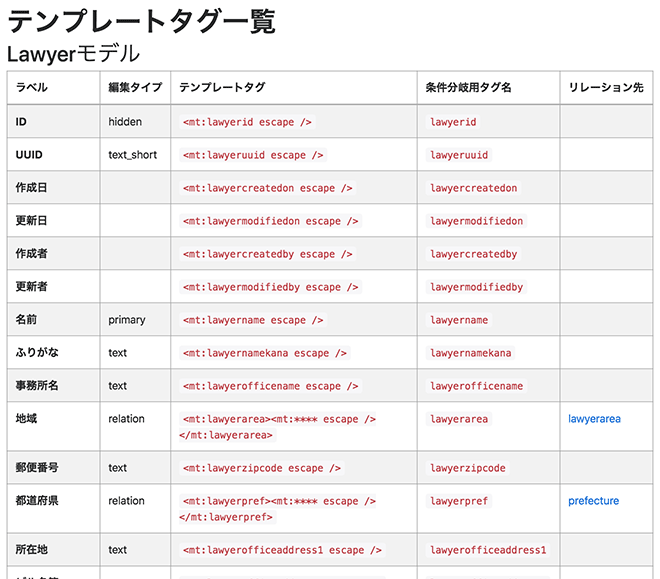Select the 更新者 label cell
Screen dimensions: 660x579
coord(53,287)
